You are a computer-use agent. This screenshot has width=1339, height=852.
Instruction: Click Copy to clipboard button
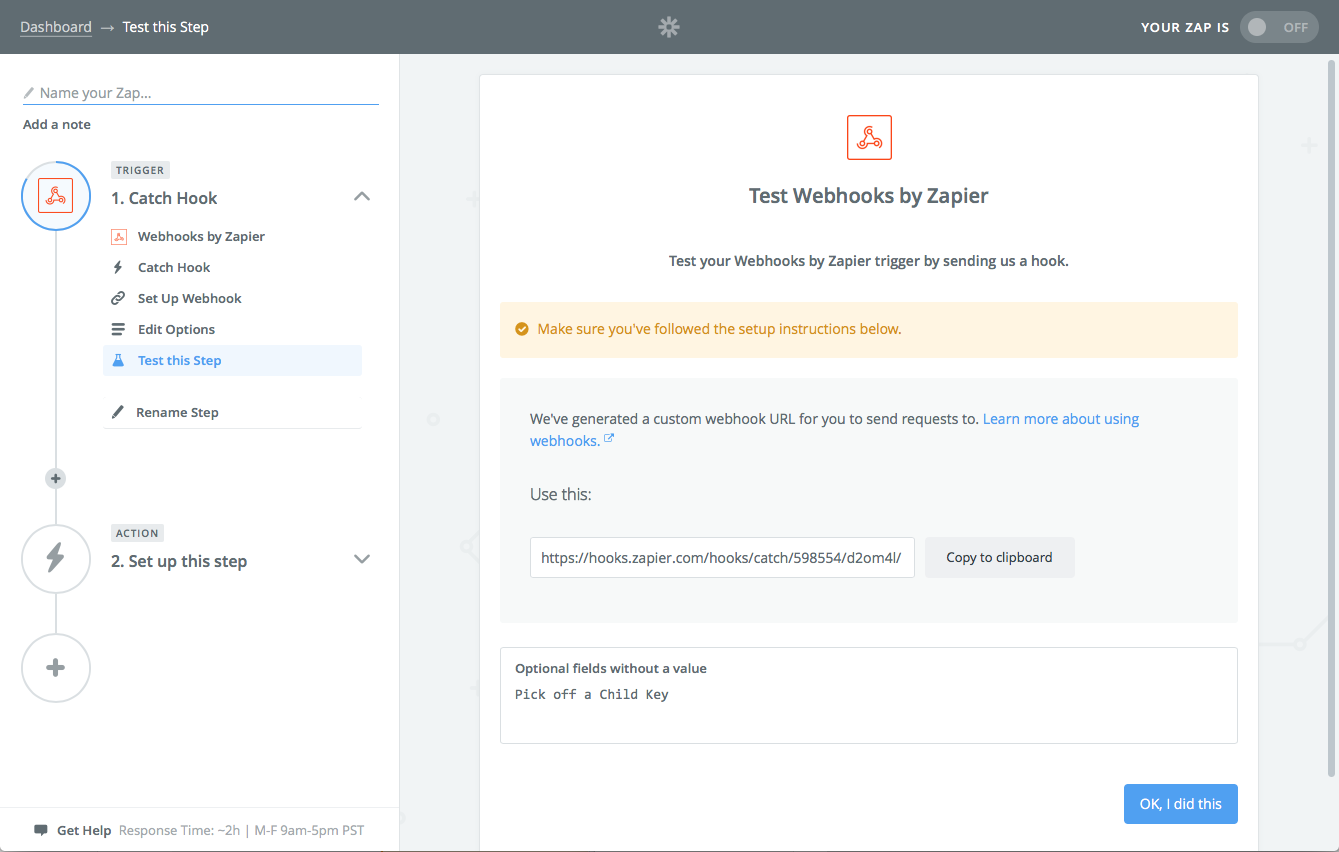click(x=1000, y=558)
